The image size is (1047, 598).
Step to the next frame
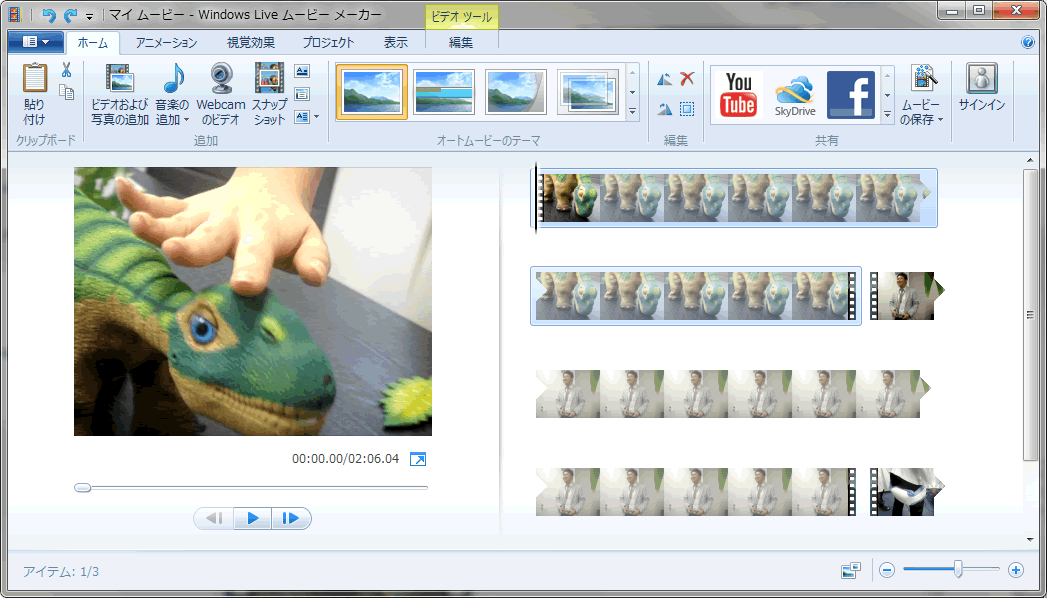(291, 518)
